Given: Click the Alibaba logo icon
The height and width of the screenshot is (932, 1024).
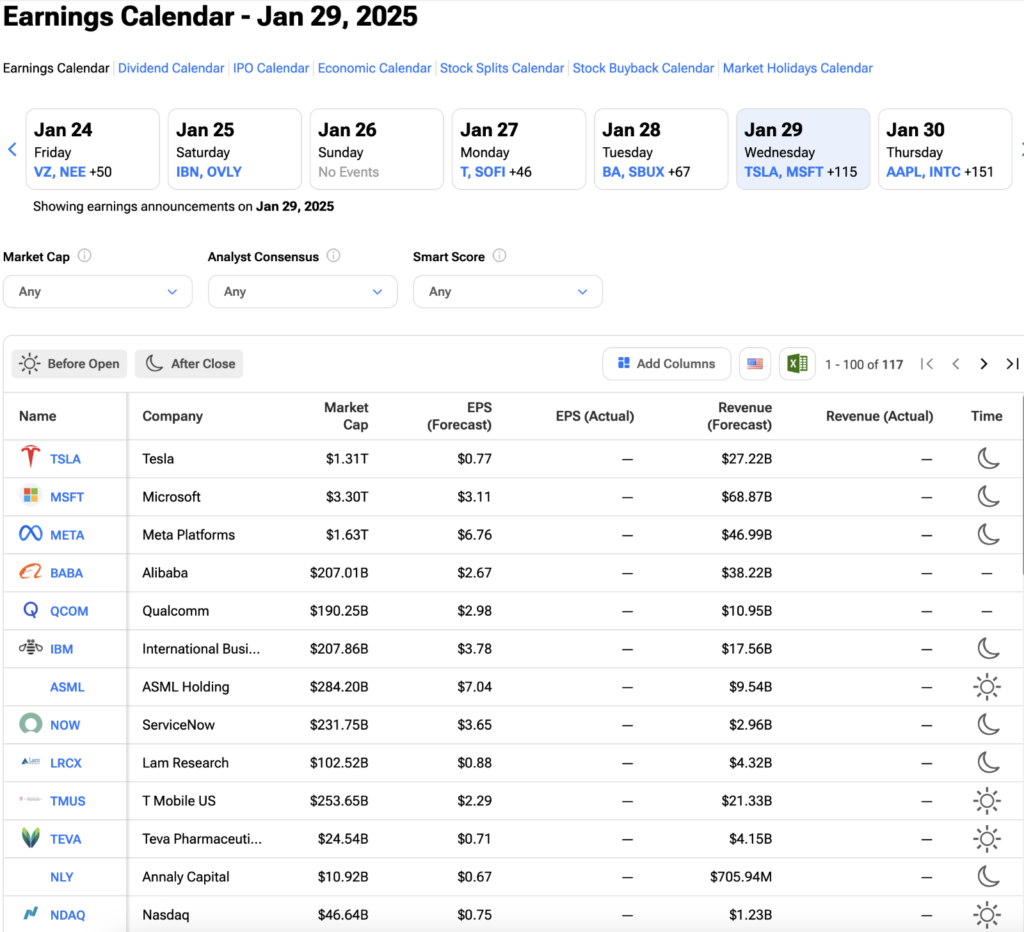Looking at the screenshot, I should 31,571.
